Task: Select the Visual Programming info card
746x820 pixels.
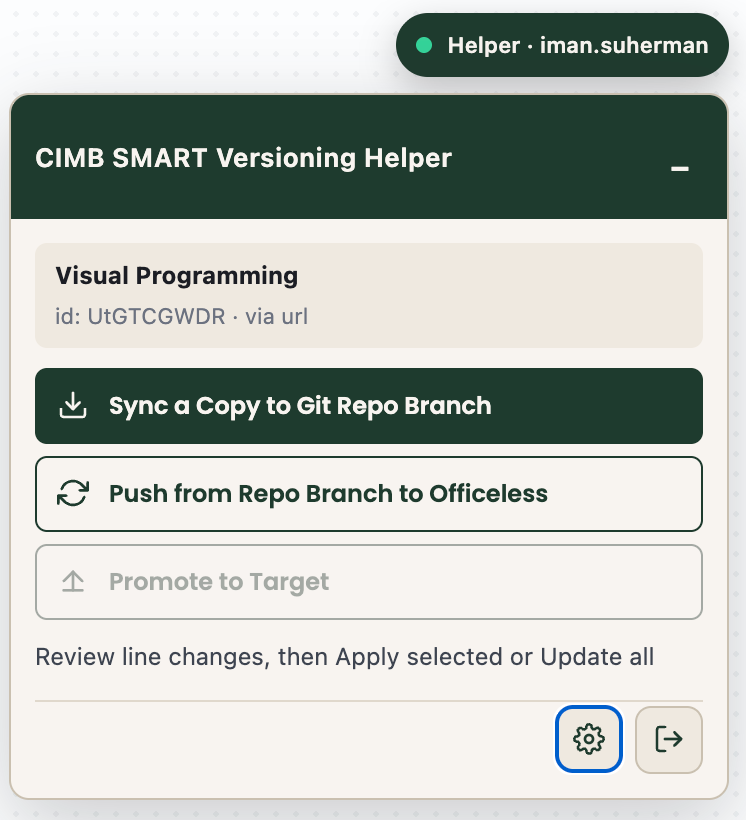Action: [369, 295]
